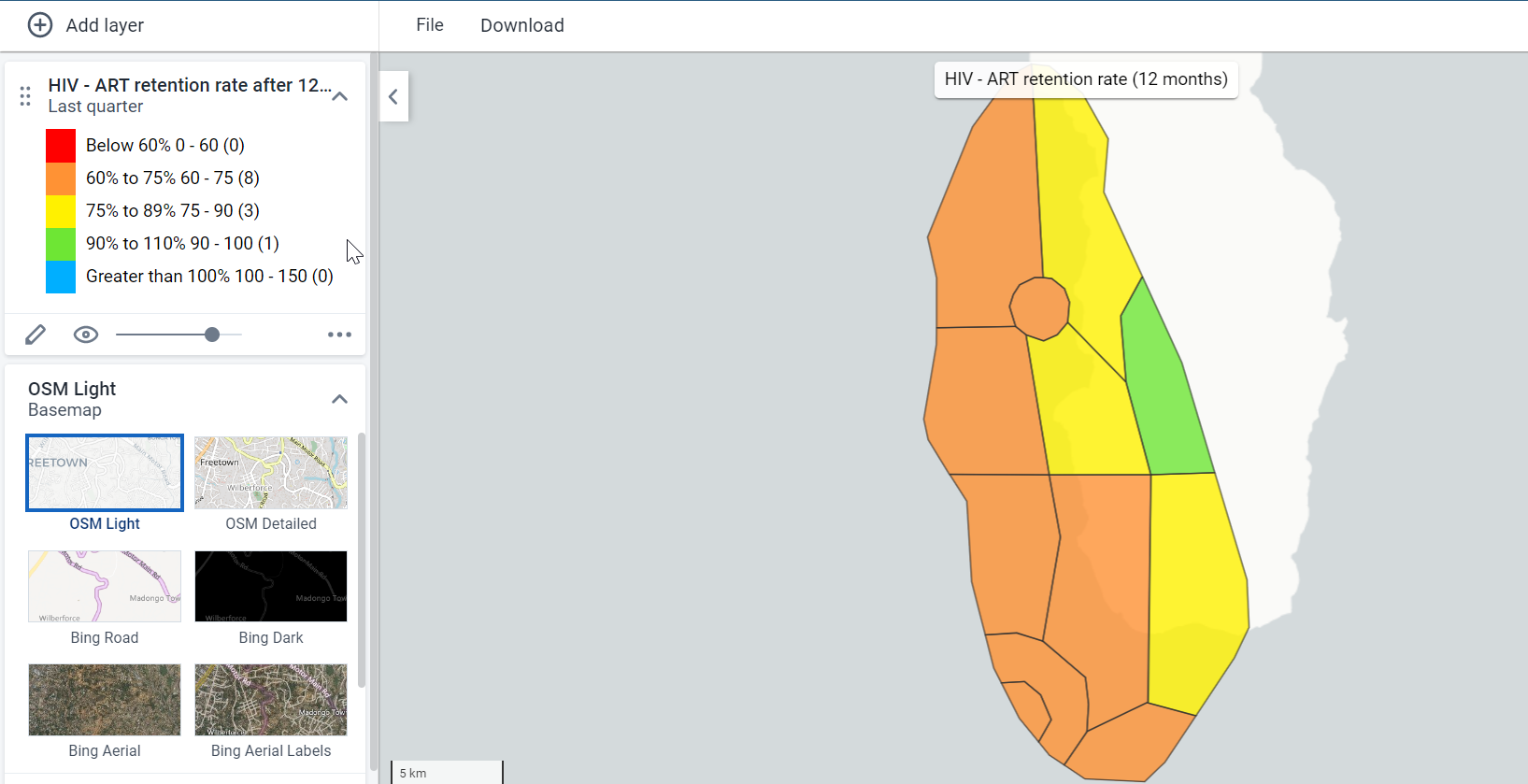Toggle visibility of HIV ART retention layer
Image resolution: width=1528 pixels, height=784 pixels.
[86, 335]
